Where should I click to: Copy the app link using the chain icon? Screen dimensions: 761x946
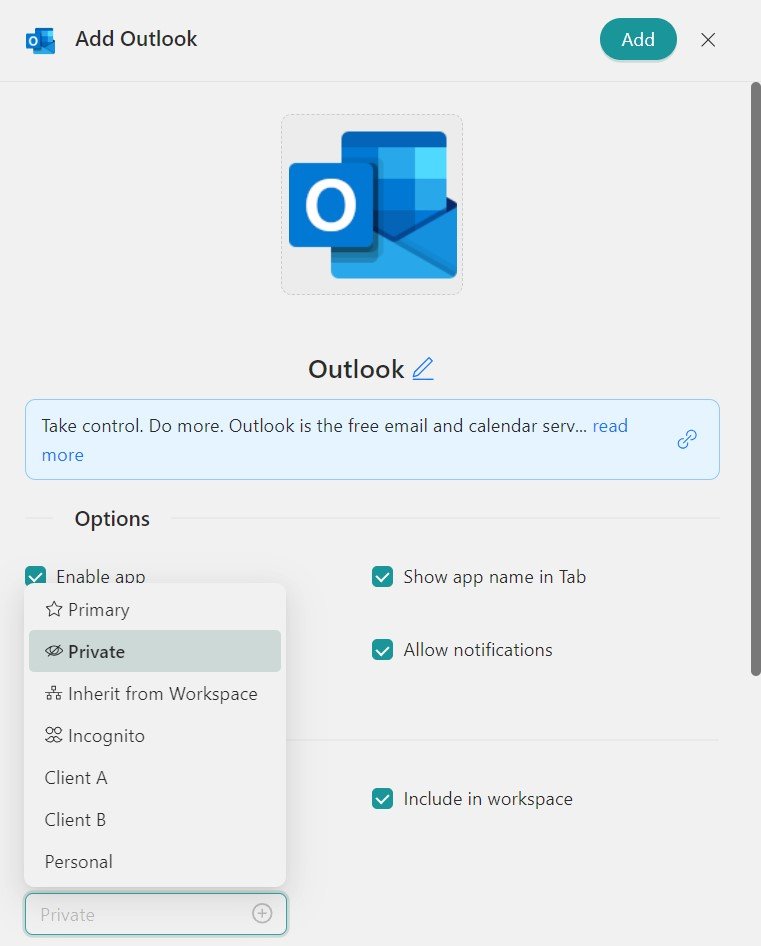tap(687, 439)
